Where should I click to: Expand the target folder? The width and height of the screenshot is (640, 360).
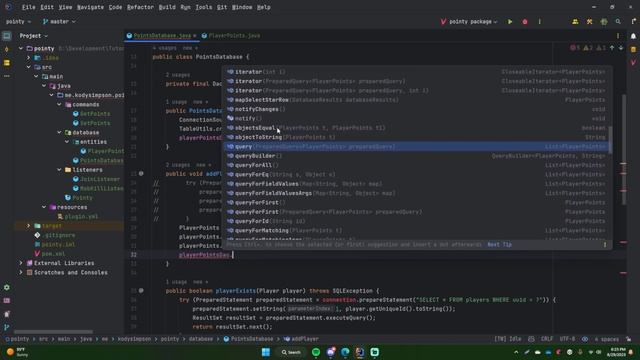29,226
